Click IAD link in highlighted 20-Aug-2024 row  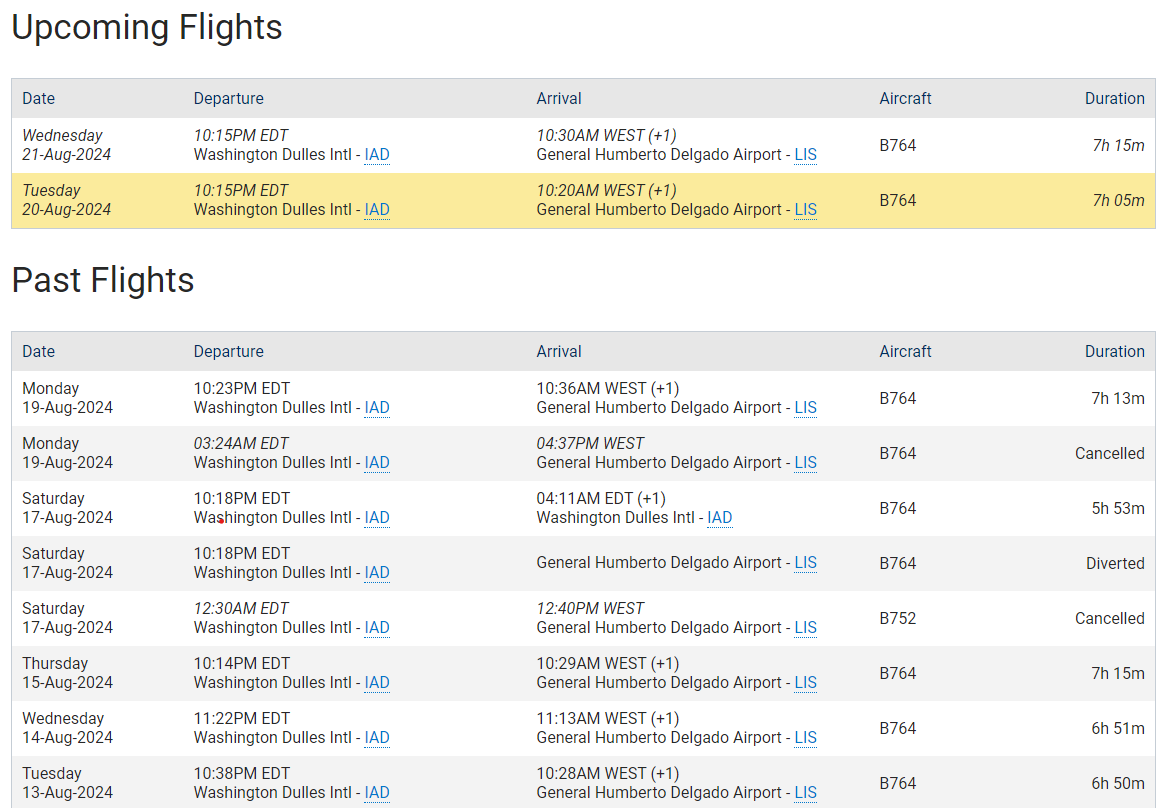pyautogui.click(x=377, y=210)
